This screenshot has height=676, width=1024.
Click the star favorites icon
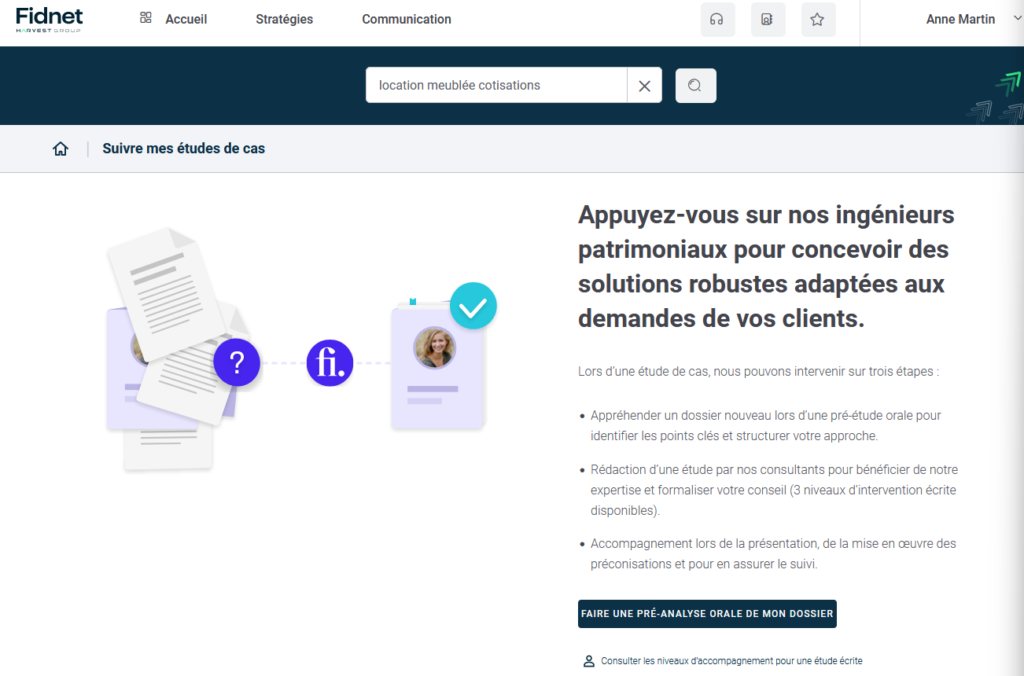point(818,20)
